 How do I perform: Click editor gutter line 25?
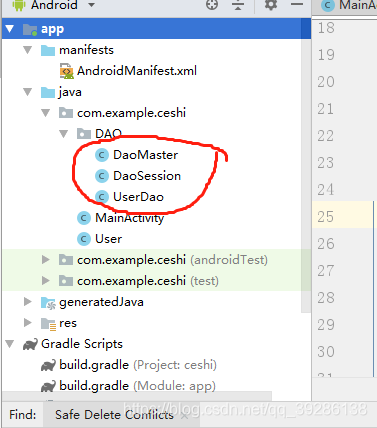point(326,217)
